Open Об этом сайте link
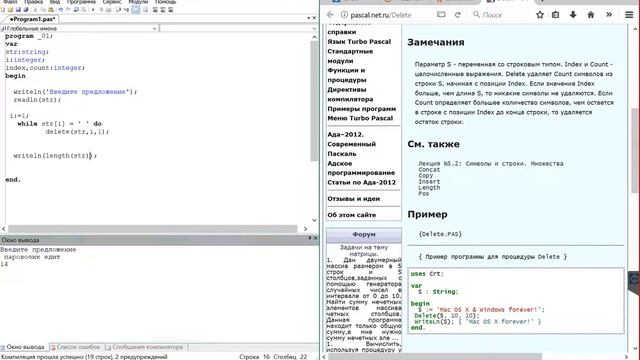 pyautogui.click(x=351, y=215)
